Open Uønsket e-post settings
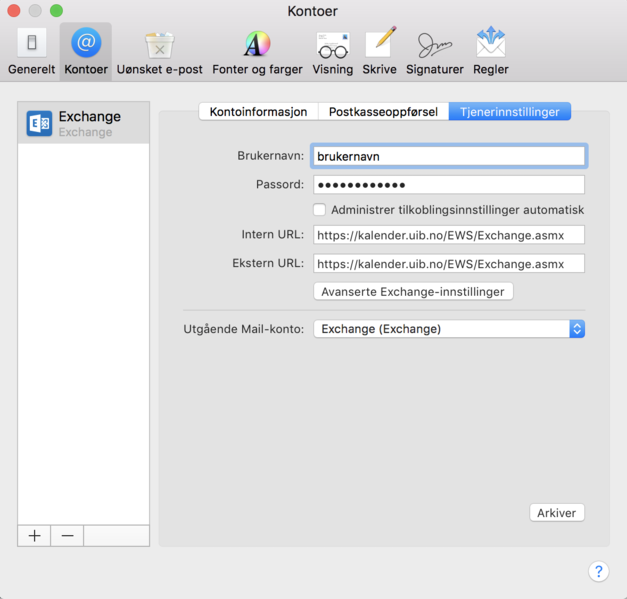Viewport: 627px width, 599px height. pos(159,52)
